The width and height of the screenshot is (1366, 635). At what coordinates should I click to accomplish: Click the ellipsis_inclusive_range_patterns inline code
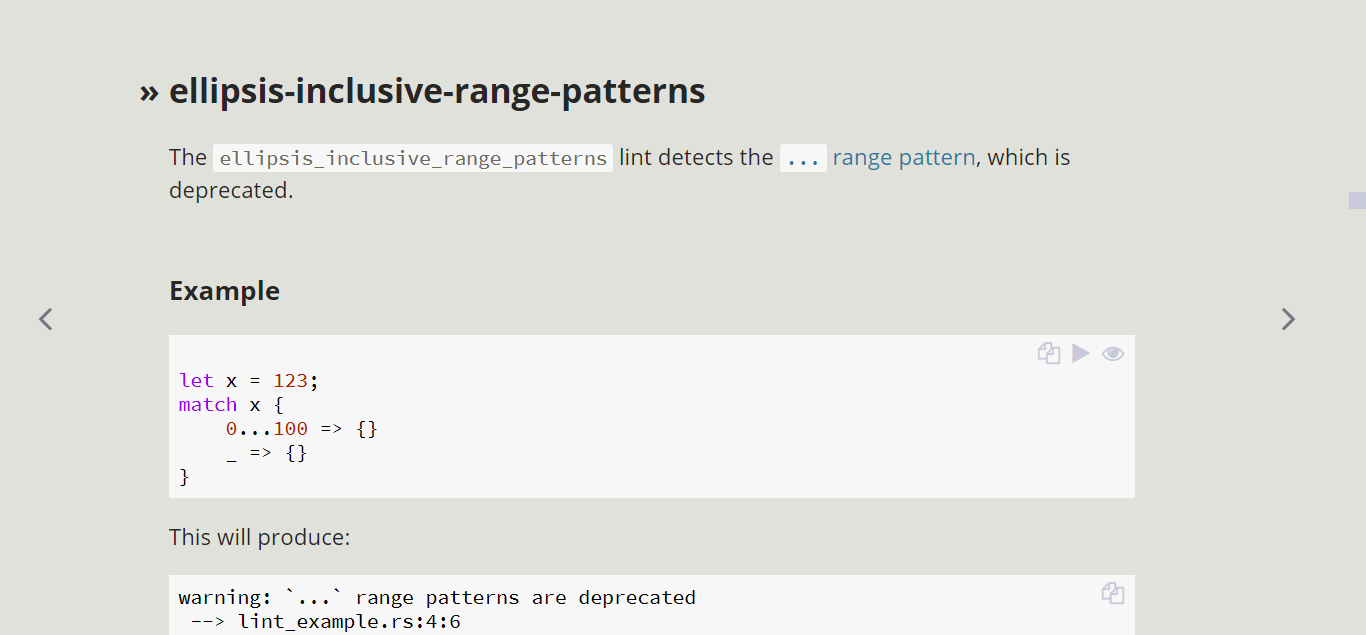(x=413, y=158)
